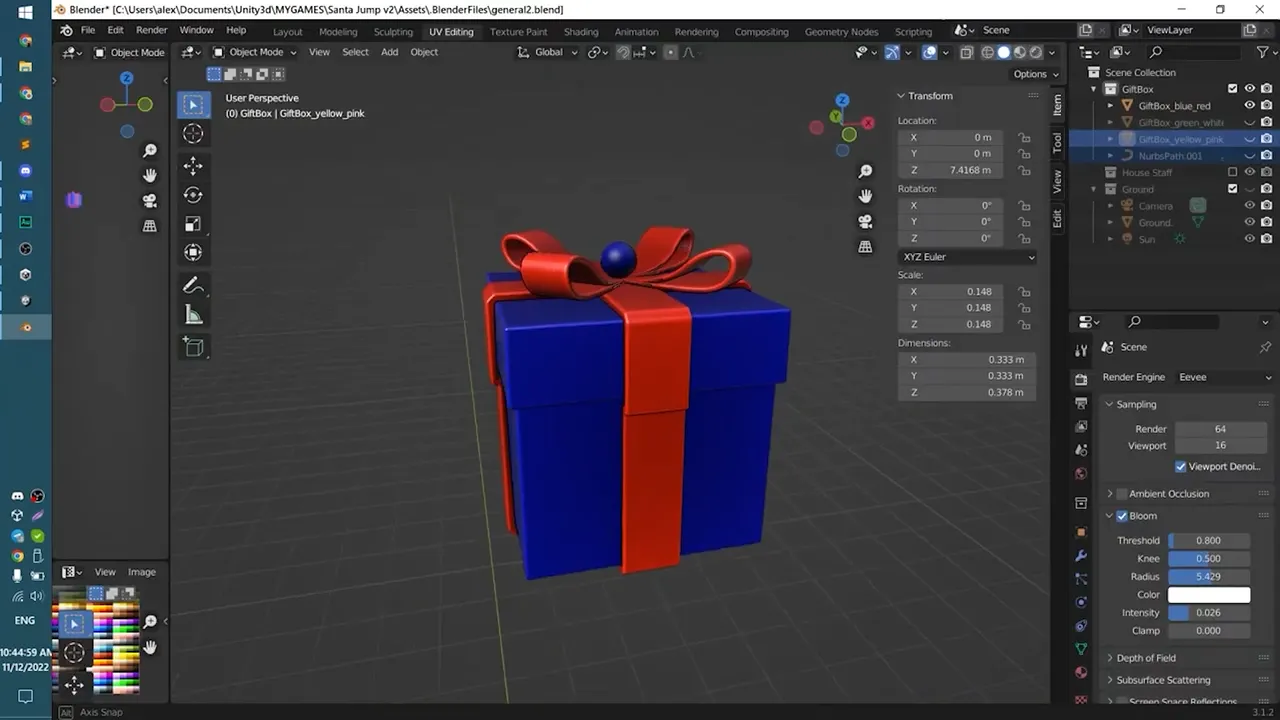1280x720 pixels.
Task: Switch orthographic/perspective grid icon in main viewport
Action: tap(866, 246)
